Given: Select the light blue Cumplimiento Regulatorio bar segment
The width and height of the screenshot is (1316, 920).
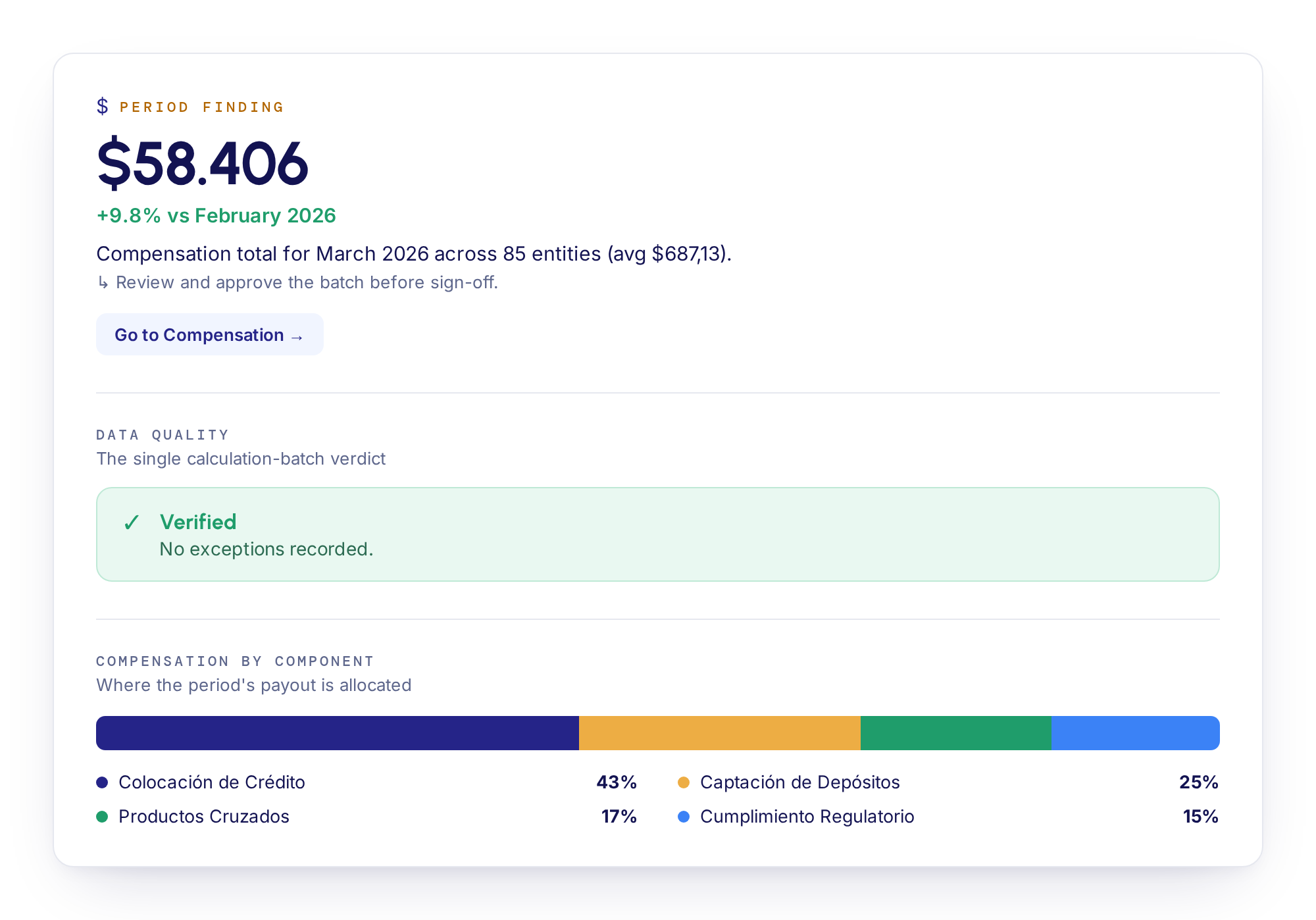Looking at the screenshot, I should pos(1136,733).
